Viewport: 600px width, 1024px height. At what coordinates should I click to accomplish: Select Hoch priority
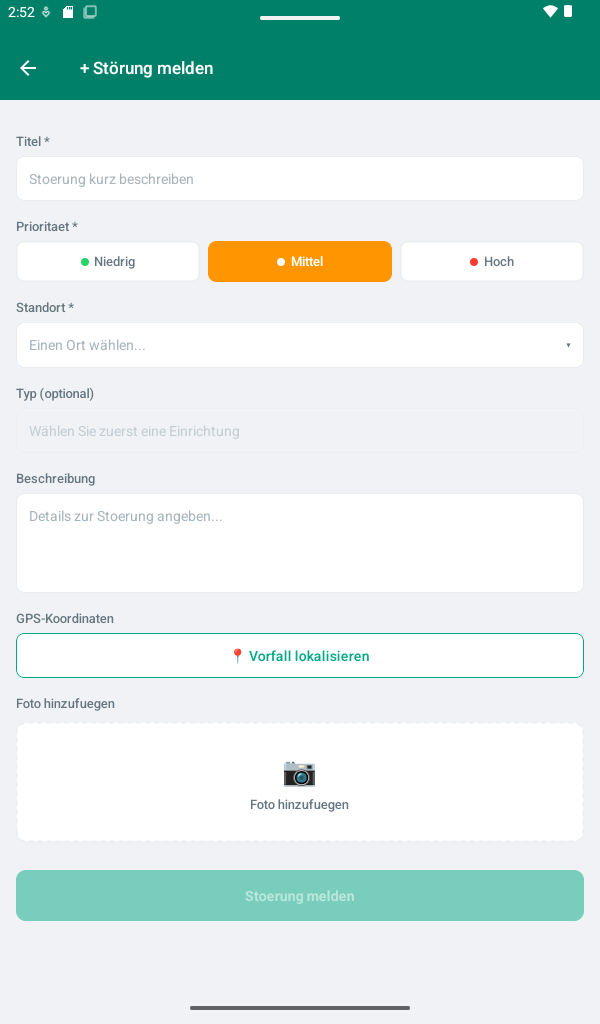(492, 262)
